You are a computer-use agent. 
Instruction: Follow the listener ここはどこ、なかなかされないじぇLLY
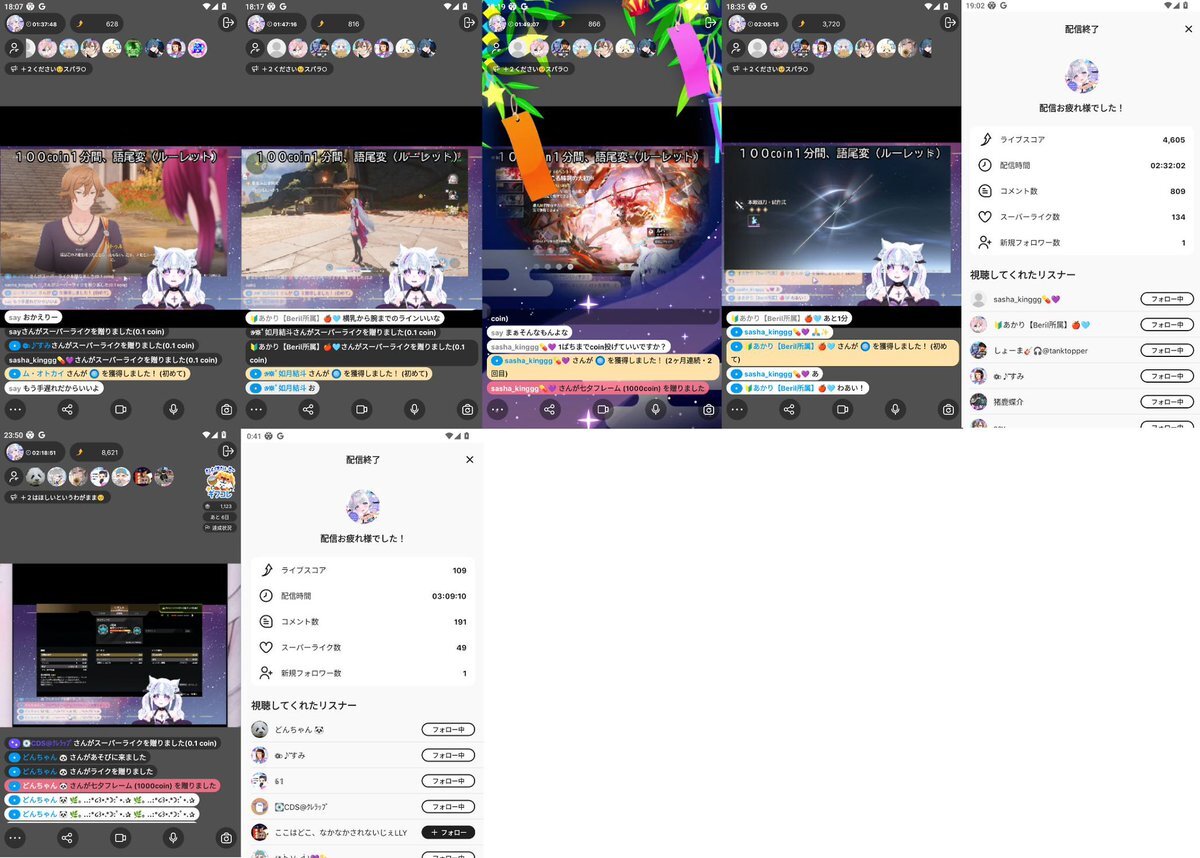coord(448,832)
